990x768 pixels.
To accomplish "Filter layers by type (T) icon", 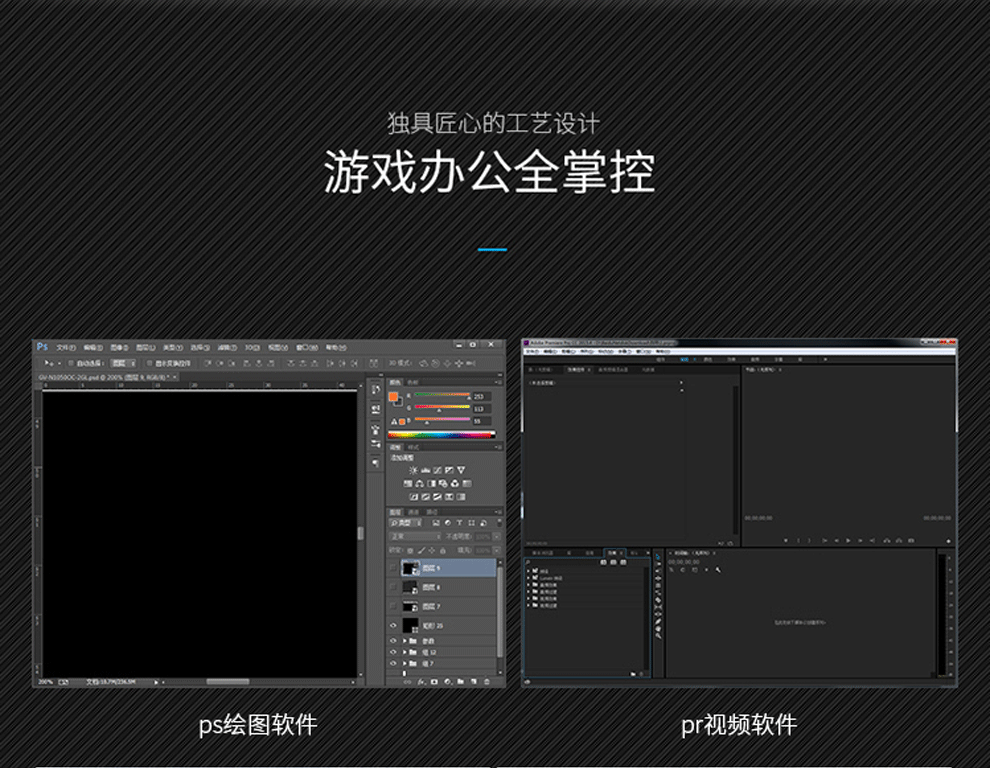I will click(x=459, y=523).
